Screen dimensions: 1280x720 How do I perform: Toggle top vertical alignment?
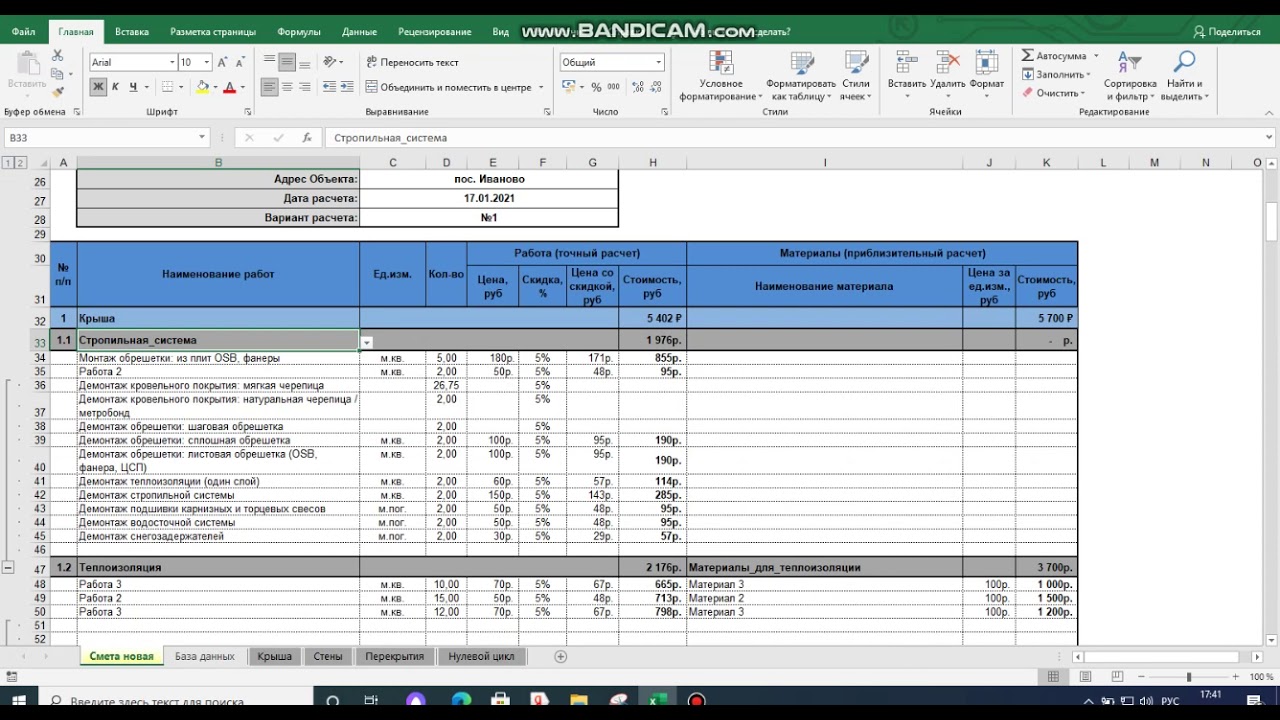[269, 62]
